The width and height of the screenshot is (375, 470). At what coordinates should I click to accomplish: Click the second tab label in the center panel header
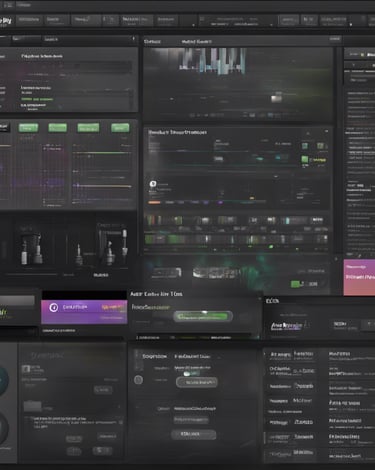point(196,42)
